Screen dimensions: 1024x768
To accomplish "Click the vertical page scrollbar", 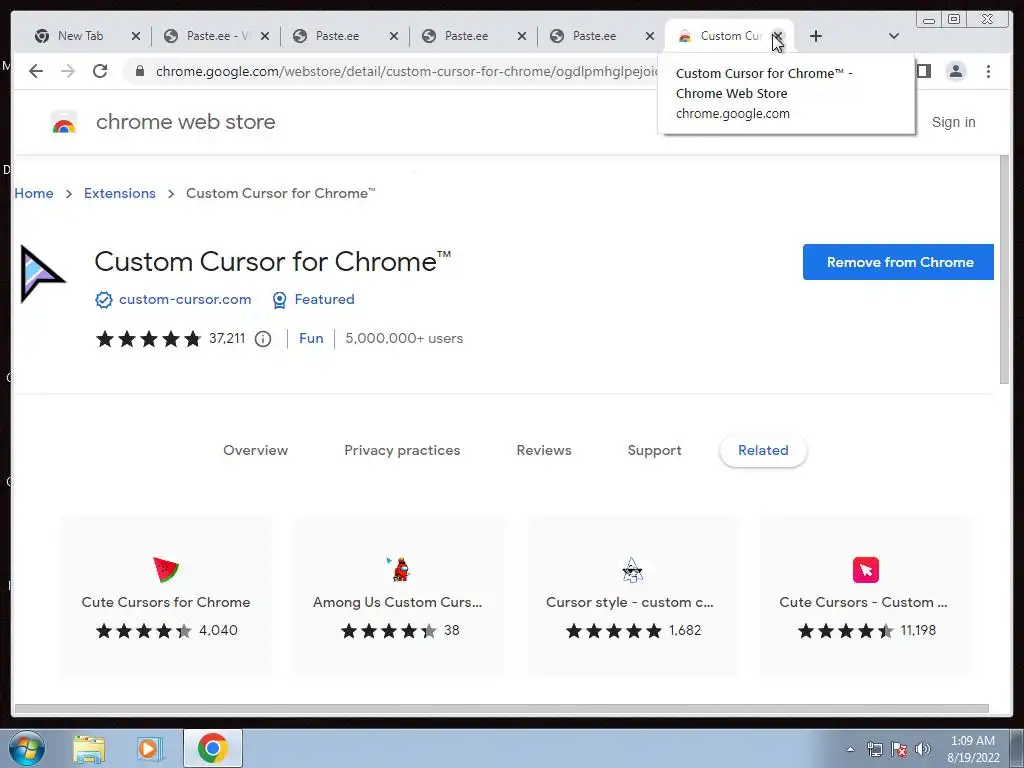I will click(1004, 269).
